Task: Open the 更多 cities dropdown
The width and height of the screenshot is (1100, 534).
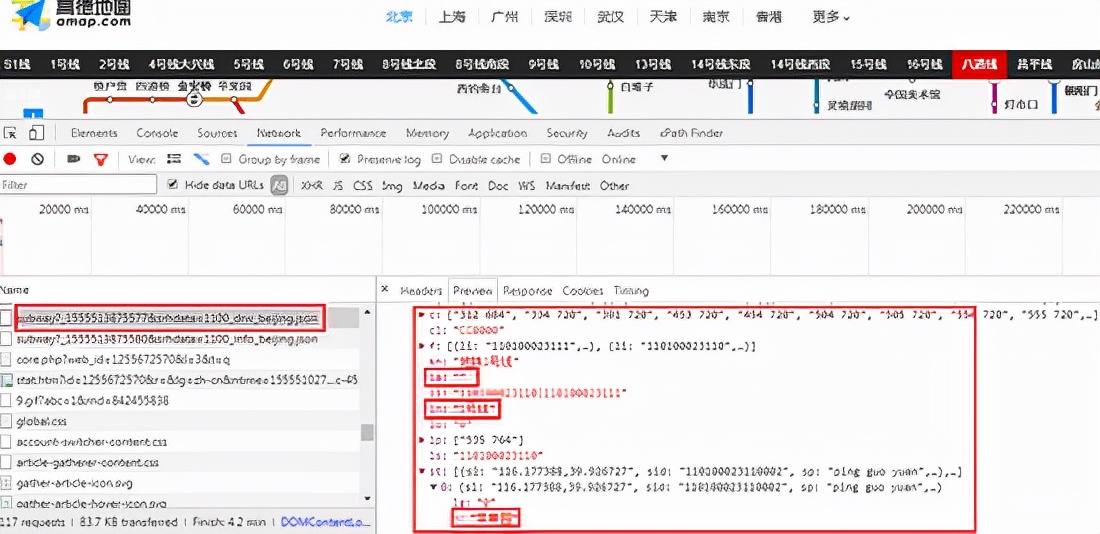Action: [831, 17]
